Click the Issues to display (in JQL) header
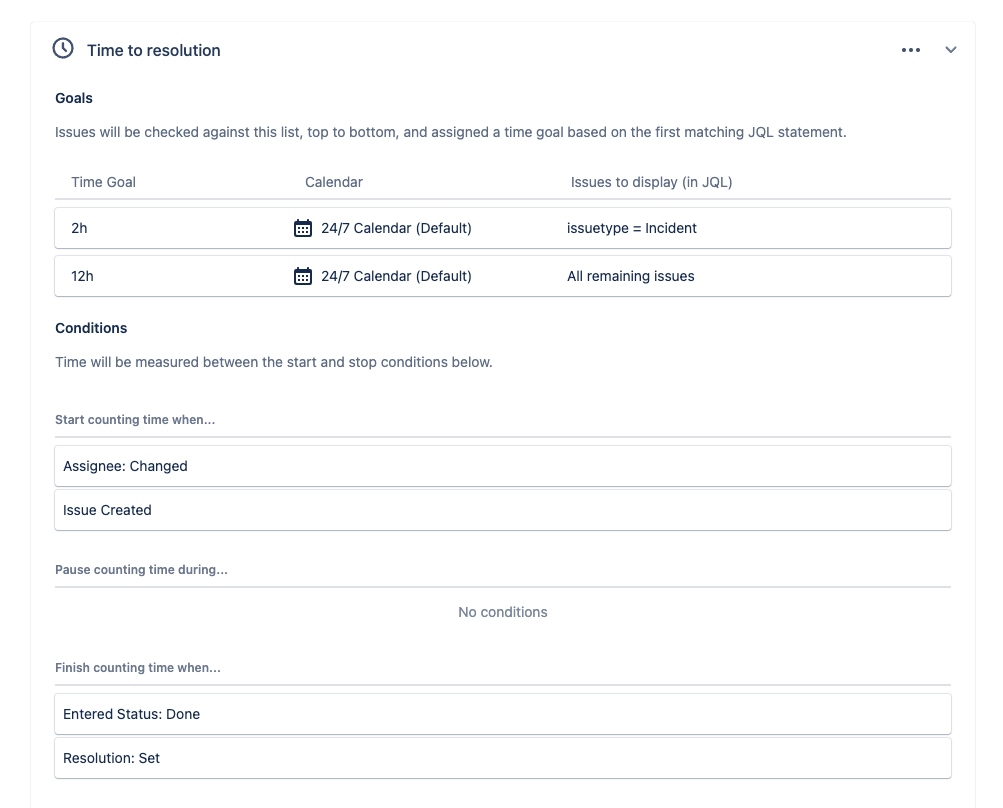The image size is (1003, 808). point(651,182)
